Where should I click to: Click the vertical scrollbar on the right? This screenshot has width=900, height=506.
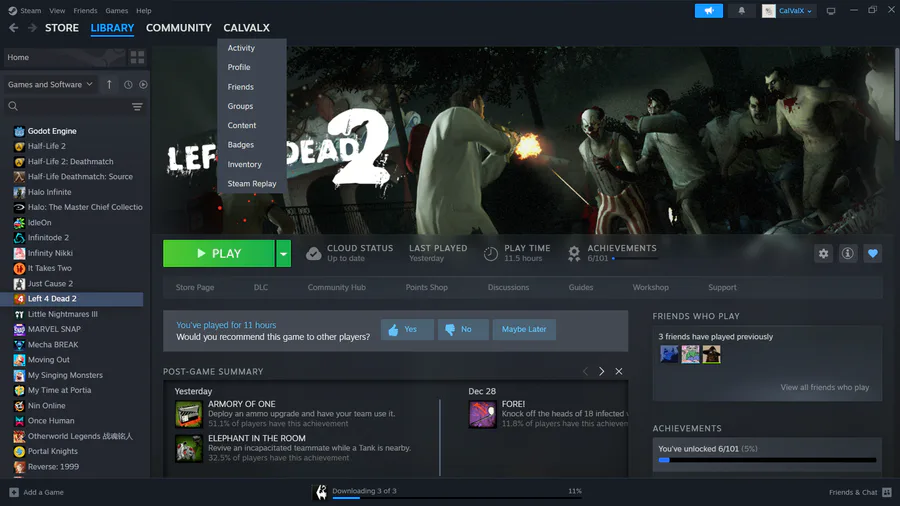tap(897, 95)
